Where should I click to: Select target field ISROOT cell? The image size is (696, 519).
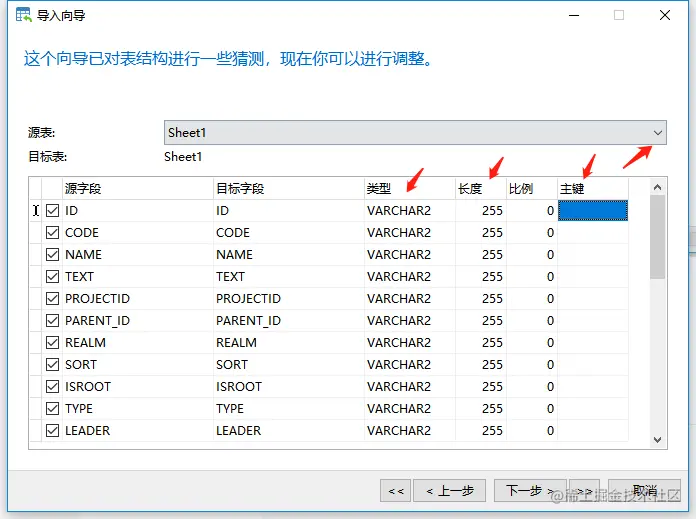coord(289,386)
